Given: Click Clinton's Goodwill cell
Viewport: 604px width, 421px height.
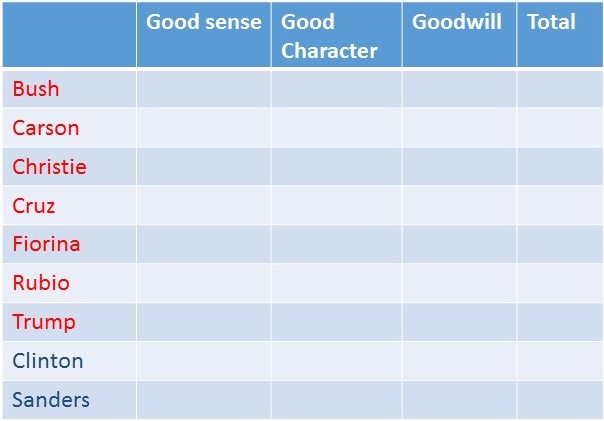Looking at the screenshot, I should pyautogui.click(x=459, y=361).
